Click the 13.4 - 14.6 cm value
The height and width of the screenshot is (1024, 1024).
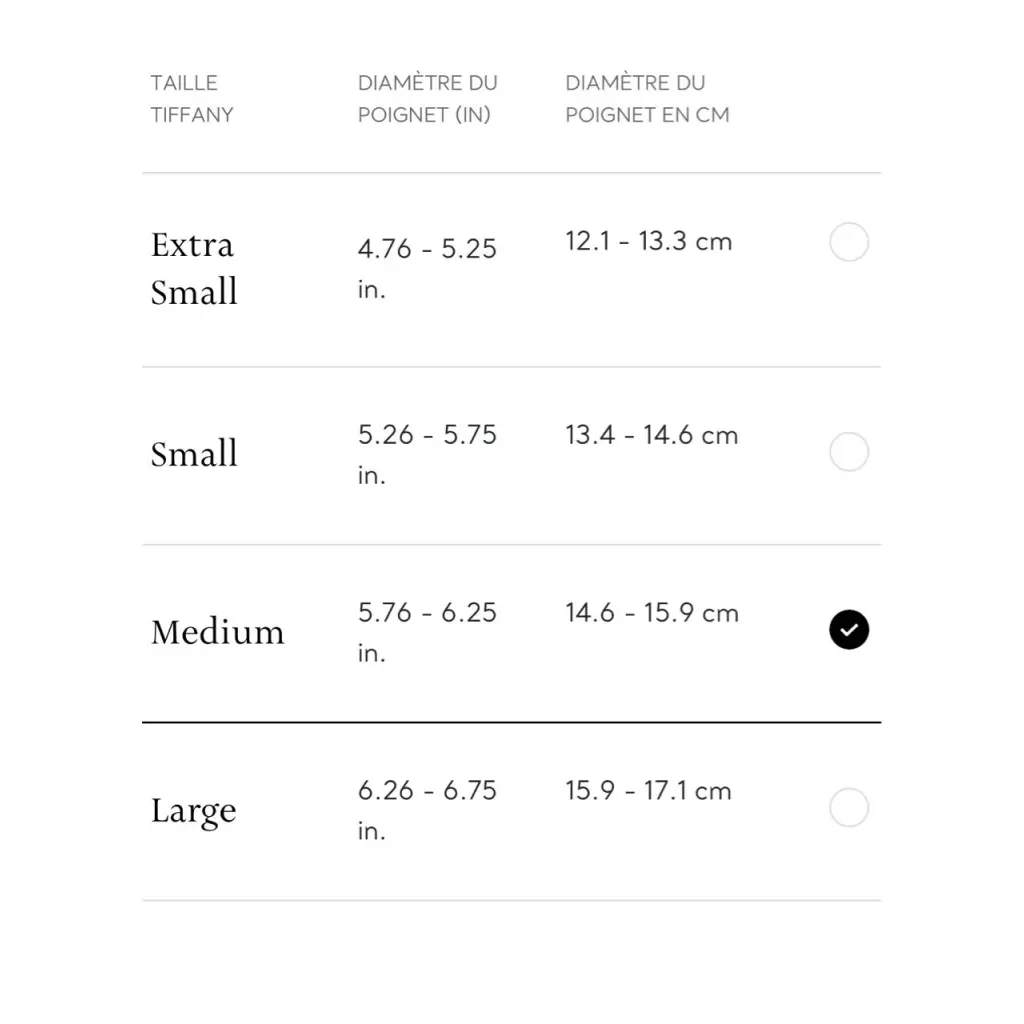coord(651,435)
